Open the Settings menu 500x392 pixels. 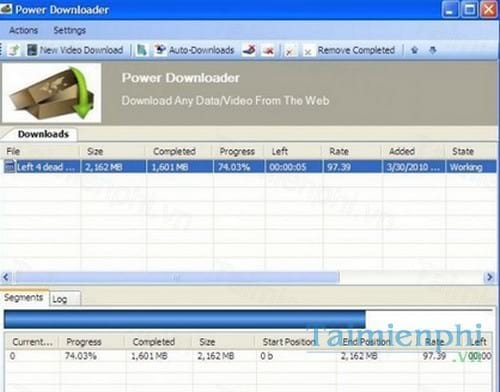click(x=70, y=30)
